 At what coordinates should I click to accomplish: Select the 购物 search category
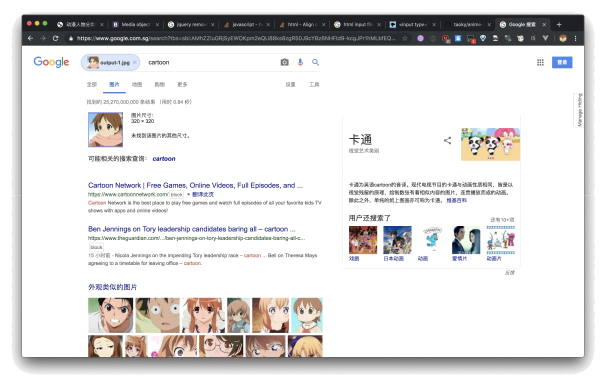click(160, 85)
